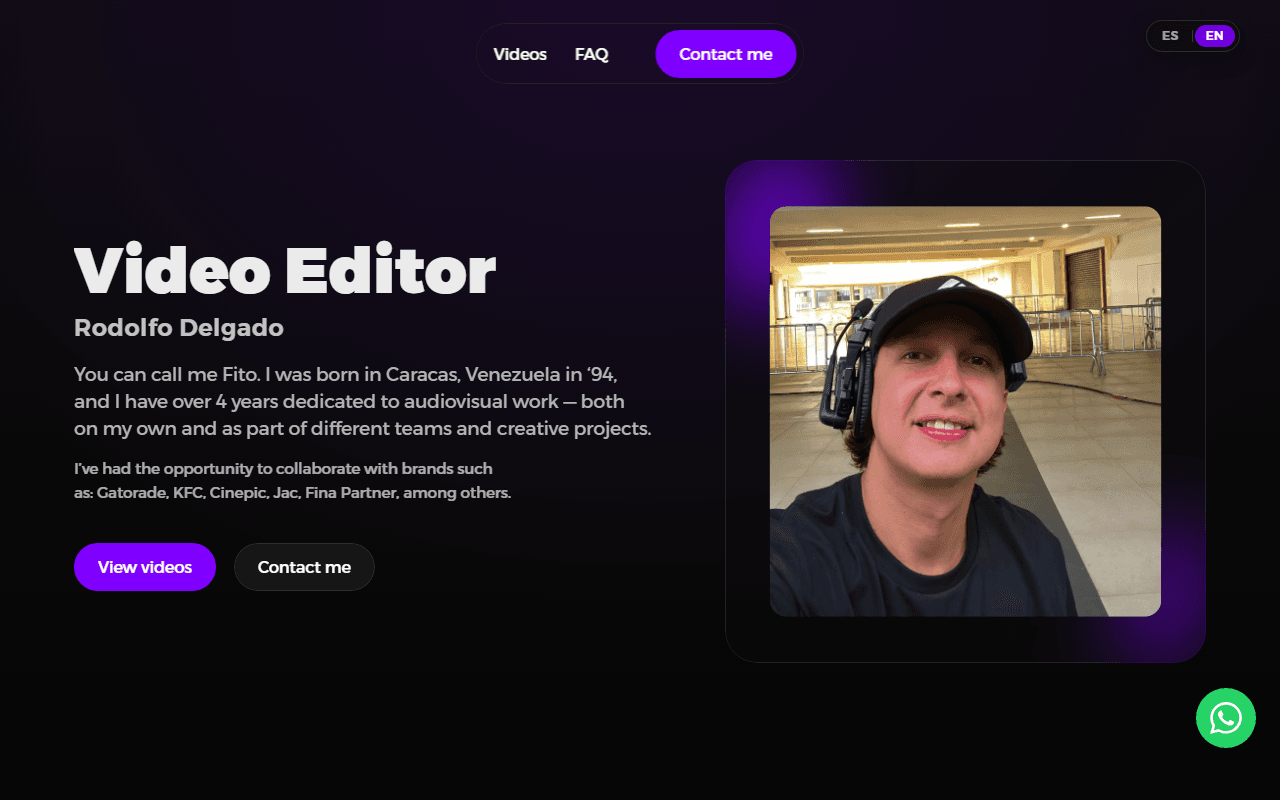Viewport: 1280px width, 800px height.
Task: Click the purple Contact me navbar button
Action: [726, 54]
